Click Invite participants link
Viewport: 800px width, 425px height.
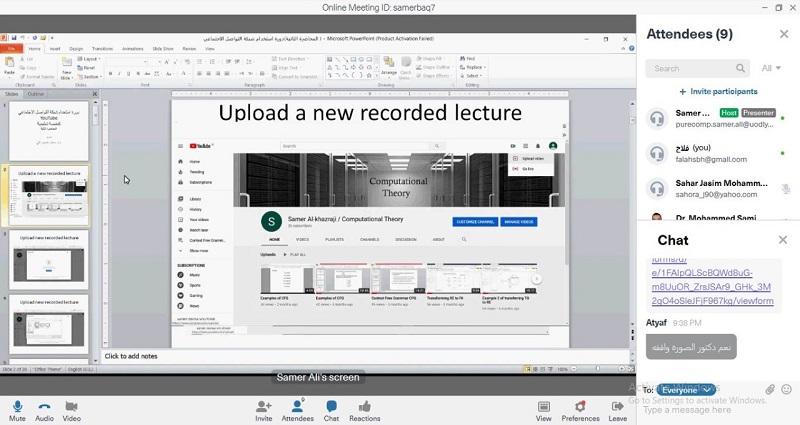pos(718,91)
